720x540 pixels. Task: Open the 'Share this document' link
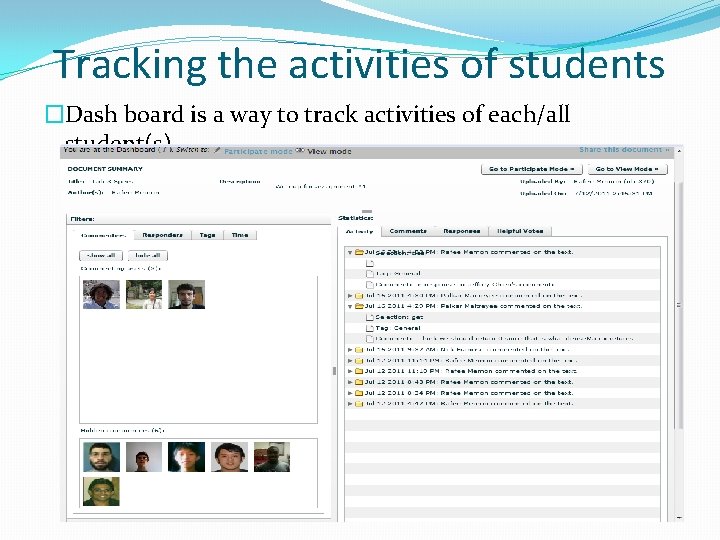(624, 150)
